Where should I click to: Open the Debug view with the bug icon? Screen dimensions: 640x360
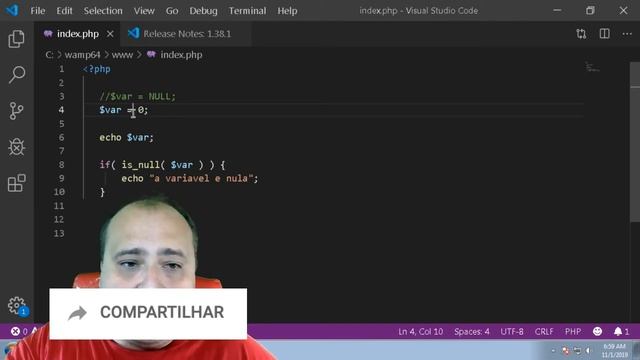pos(16,147)
